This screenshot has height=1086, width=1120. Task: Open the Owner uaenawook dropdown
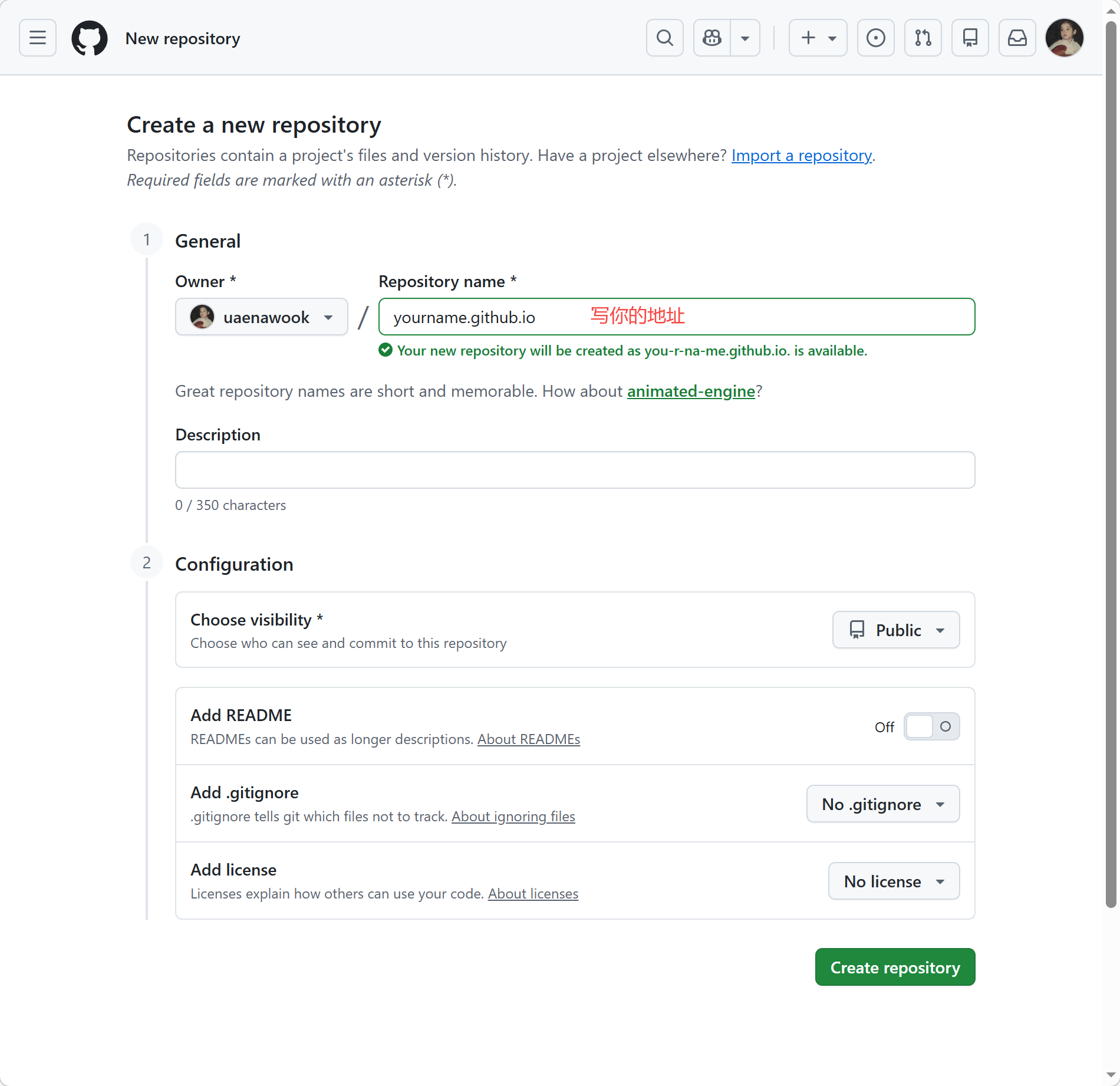[262, 317]
